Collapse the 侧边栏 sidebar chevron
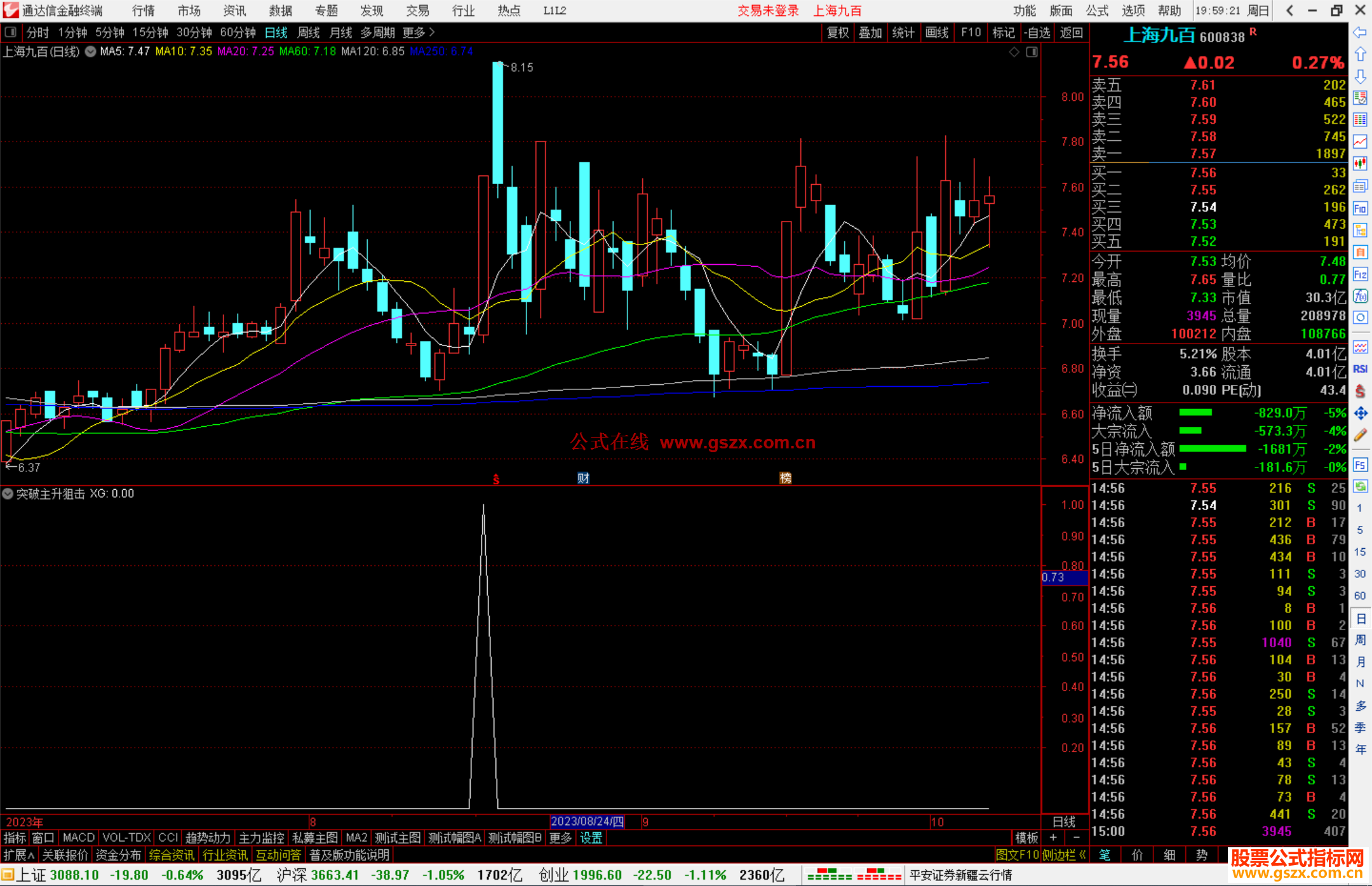The height and width of the screenshot is (886, 1372). (x=1082, y=855)
